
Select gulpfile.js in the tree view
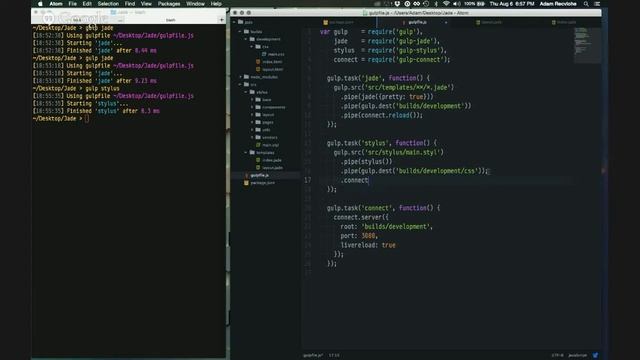(260, 175)
